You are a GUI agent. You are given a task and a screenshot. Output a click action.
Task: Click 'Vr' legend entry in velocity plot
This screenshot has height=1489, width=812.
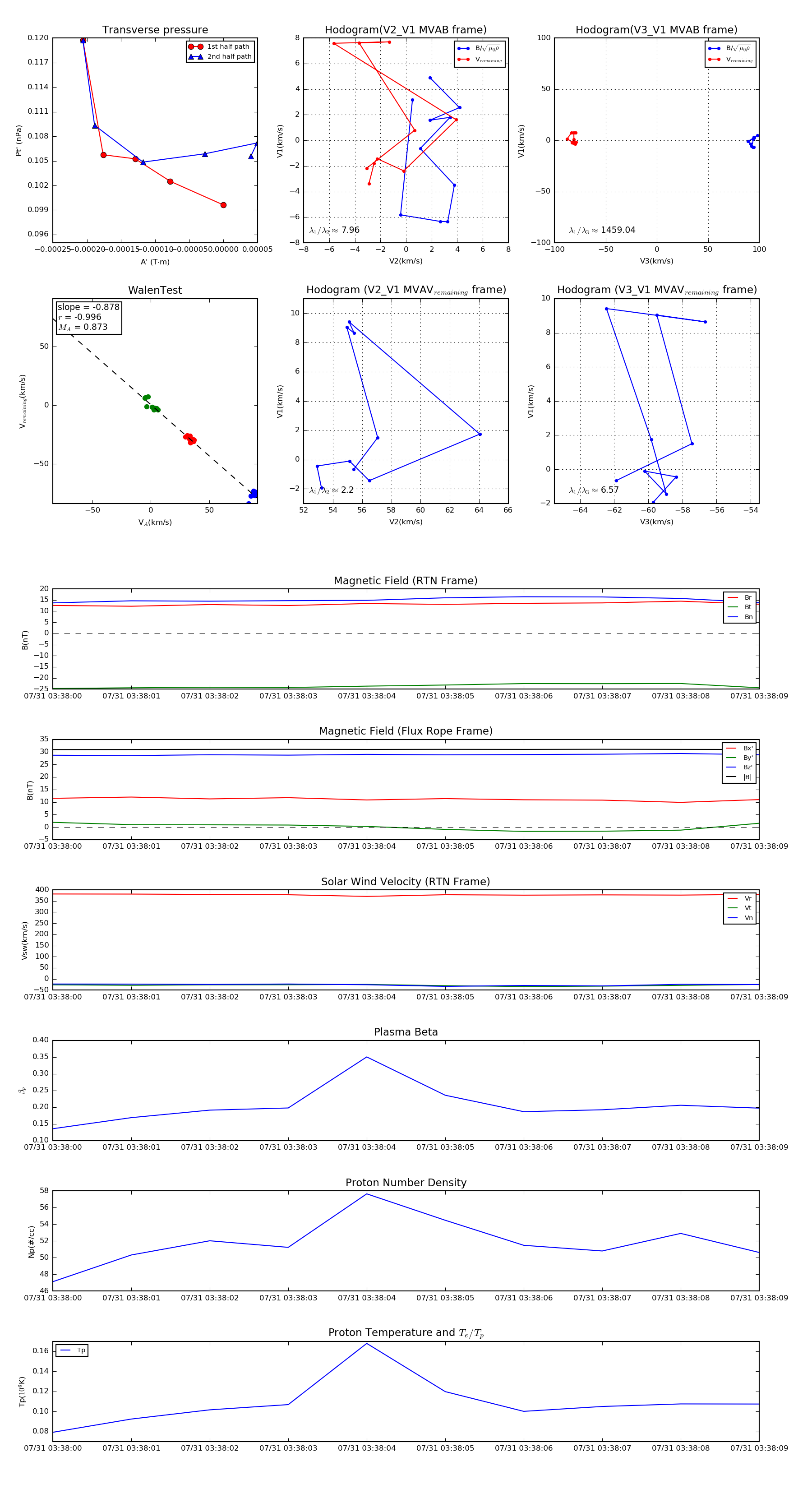click(740, 898)
